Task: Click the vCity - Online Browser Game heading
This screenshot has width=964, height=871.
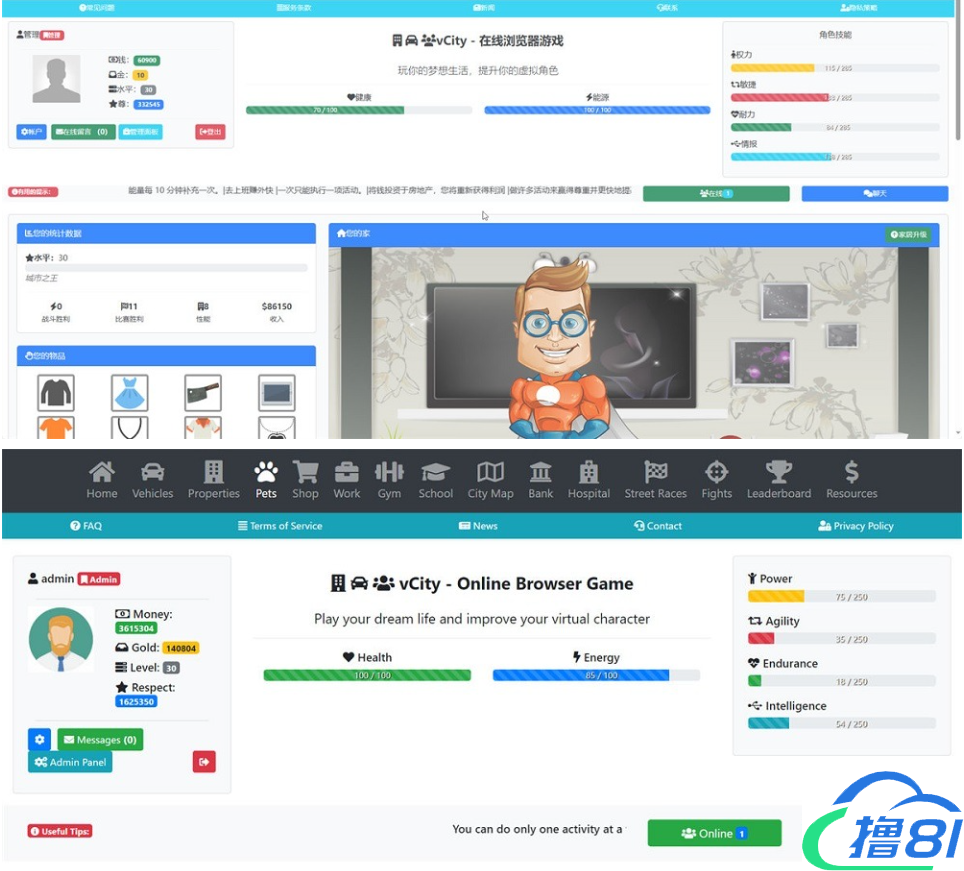Action: click(x=482, y=583)
